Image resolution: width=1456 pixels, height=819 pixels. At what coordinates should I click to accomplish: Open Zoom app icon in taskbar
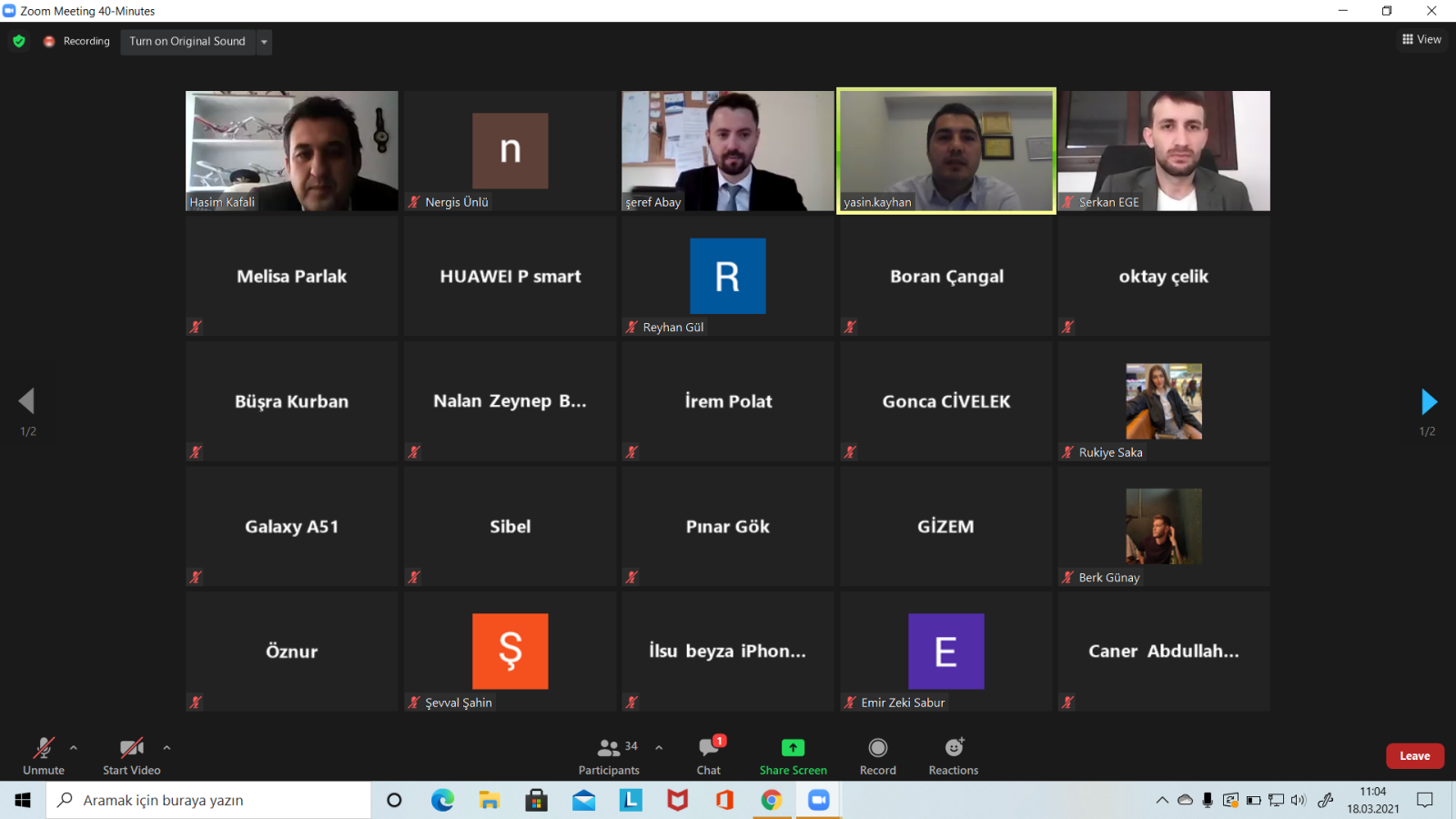point(819,800)
